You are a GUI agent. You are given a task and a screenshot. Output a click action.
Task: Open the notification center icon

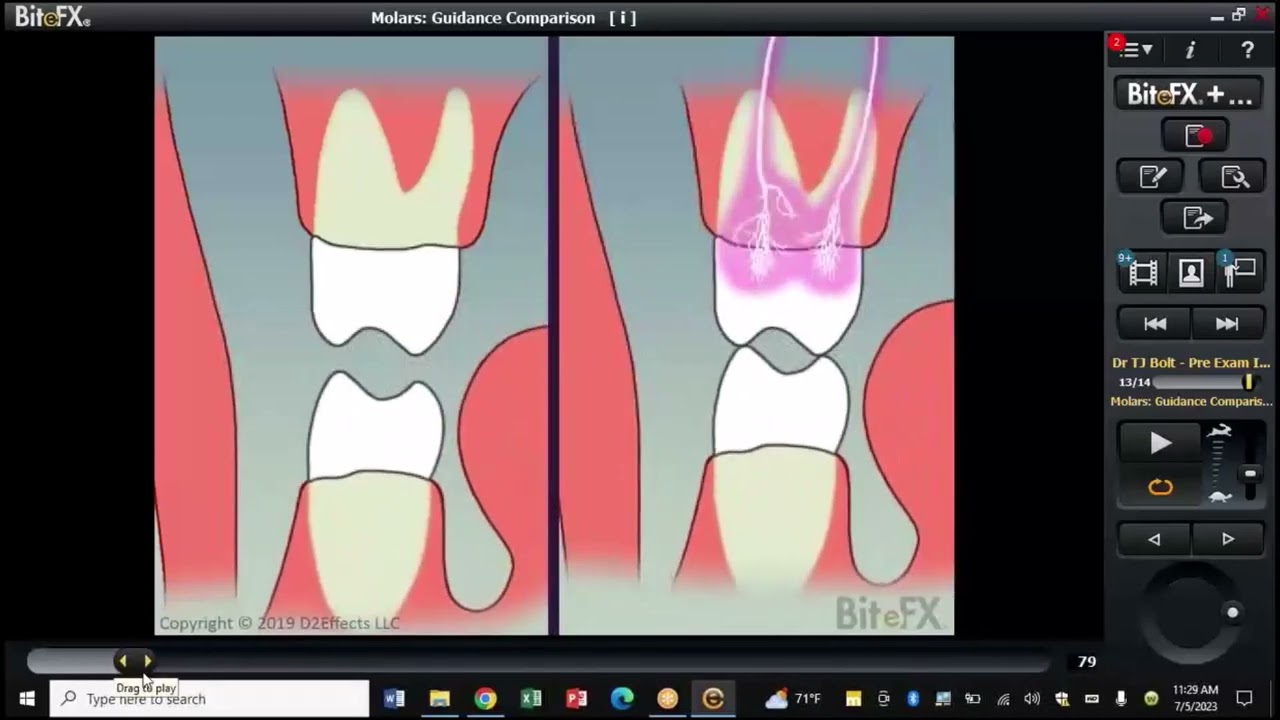[x=1244, y=699]
